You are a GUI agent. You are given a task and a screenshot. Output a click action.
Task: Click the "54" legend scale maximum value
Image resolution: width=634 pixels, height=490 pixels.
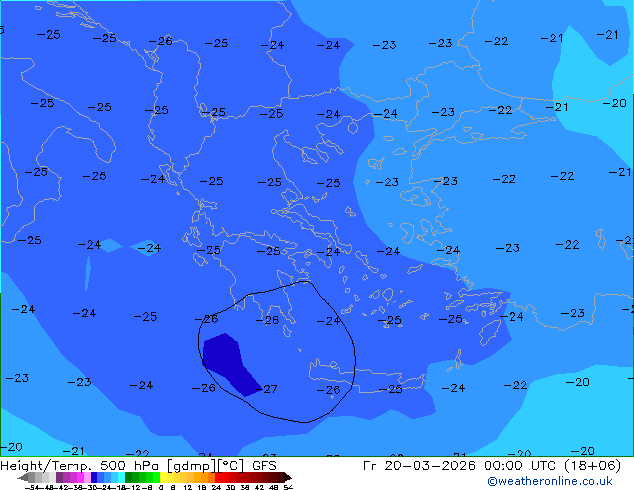pyautogui.click(x=288, y=488)
